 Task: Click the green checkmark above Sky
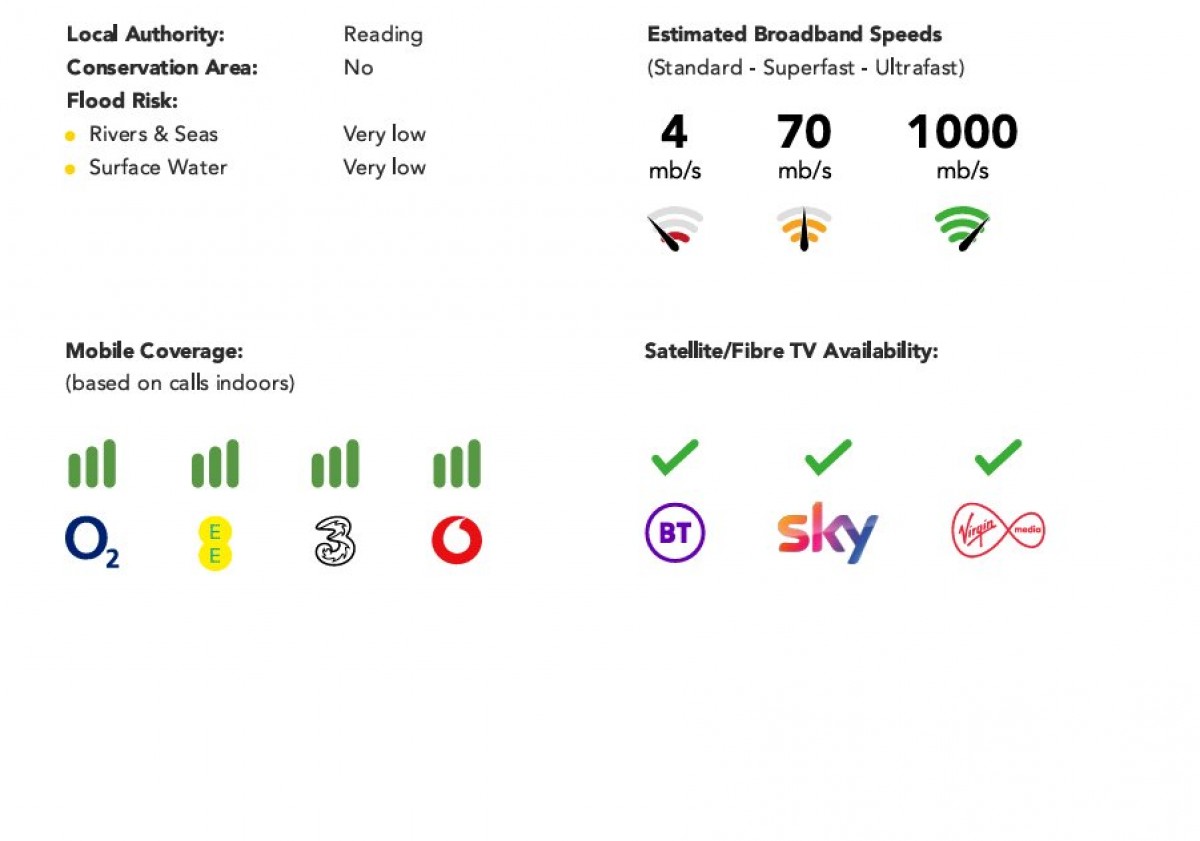pos(828,457)
